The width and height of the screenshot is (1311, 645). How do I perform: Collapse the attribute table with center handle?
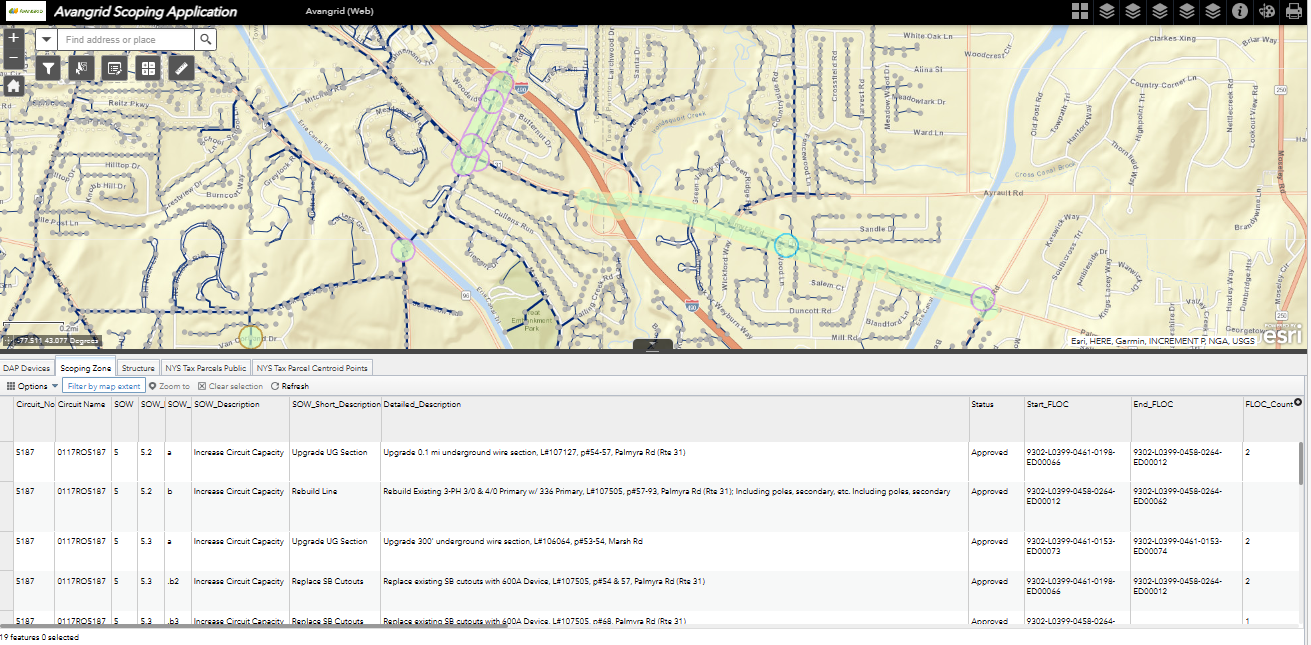point(652,345)
